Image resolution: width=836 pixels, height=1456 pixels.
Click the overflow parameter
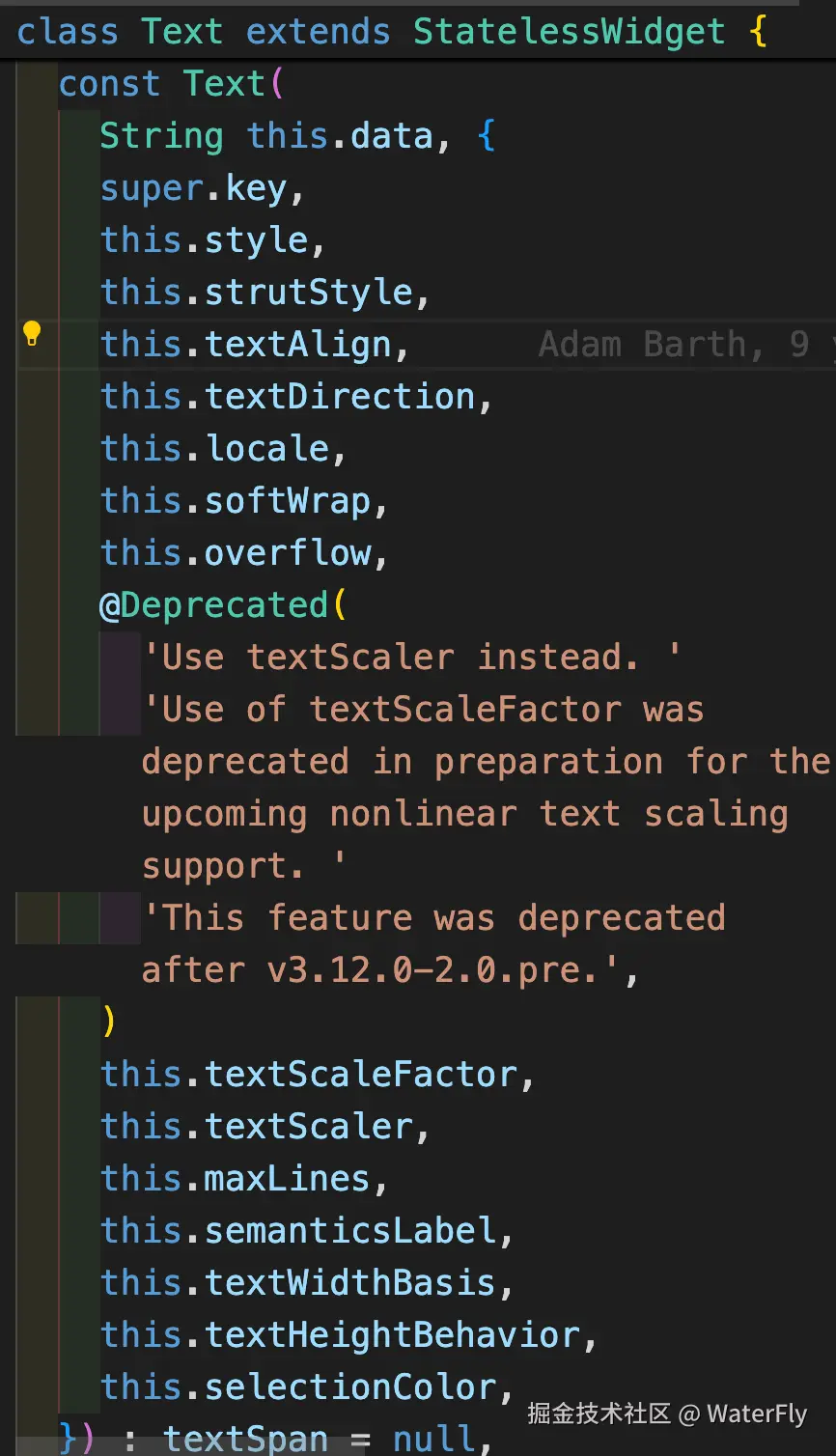(287, 553)
